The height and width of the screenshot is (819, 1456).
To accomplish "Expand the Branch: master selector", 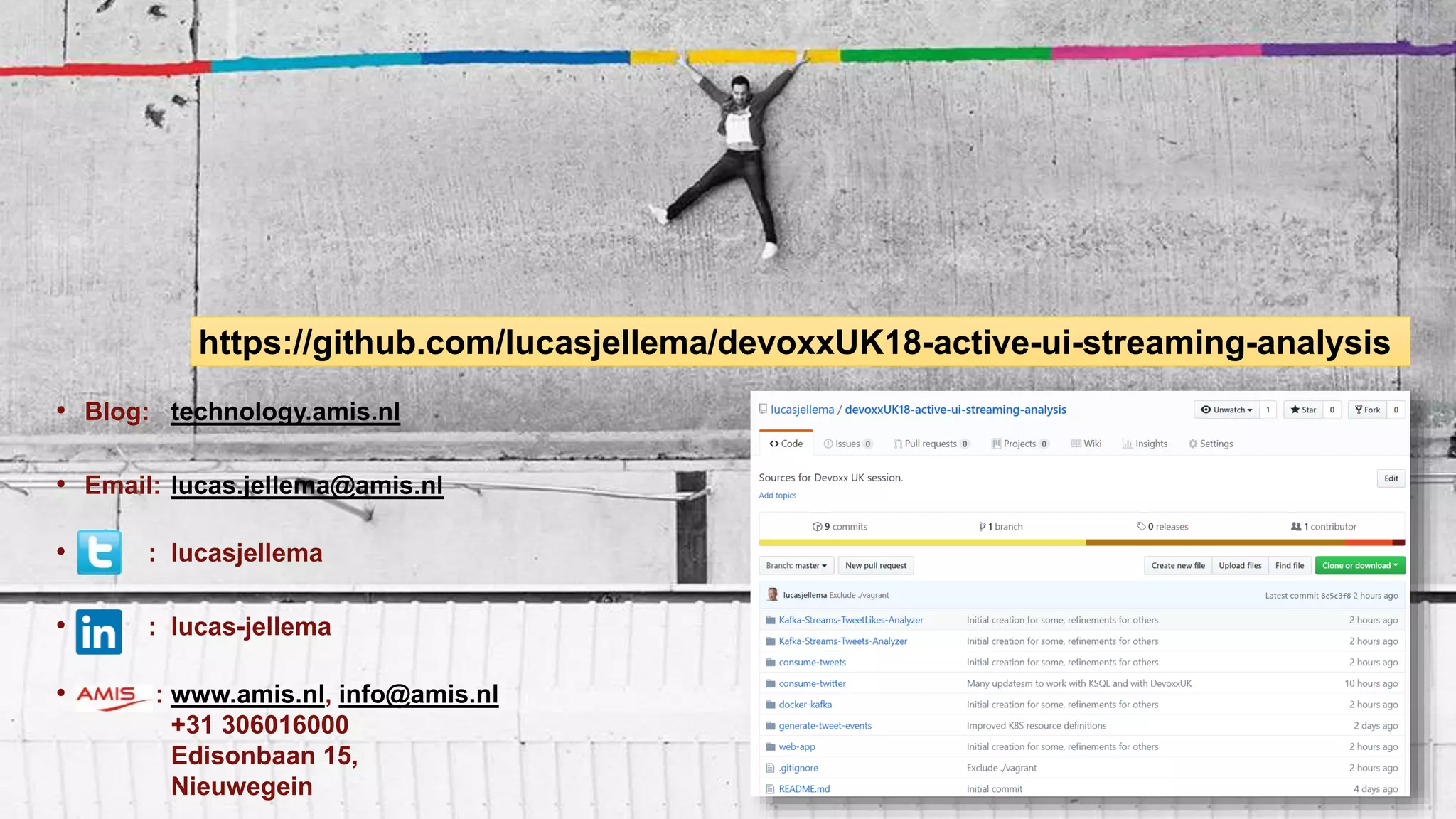I will [796, 566].
